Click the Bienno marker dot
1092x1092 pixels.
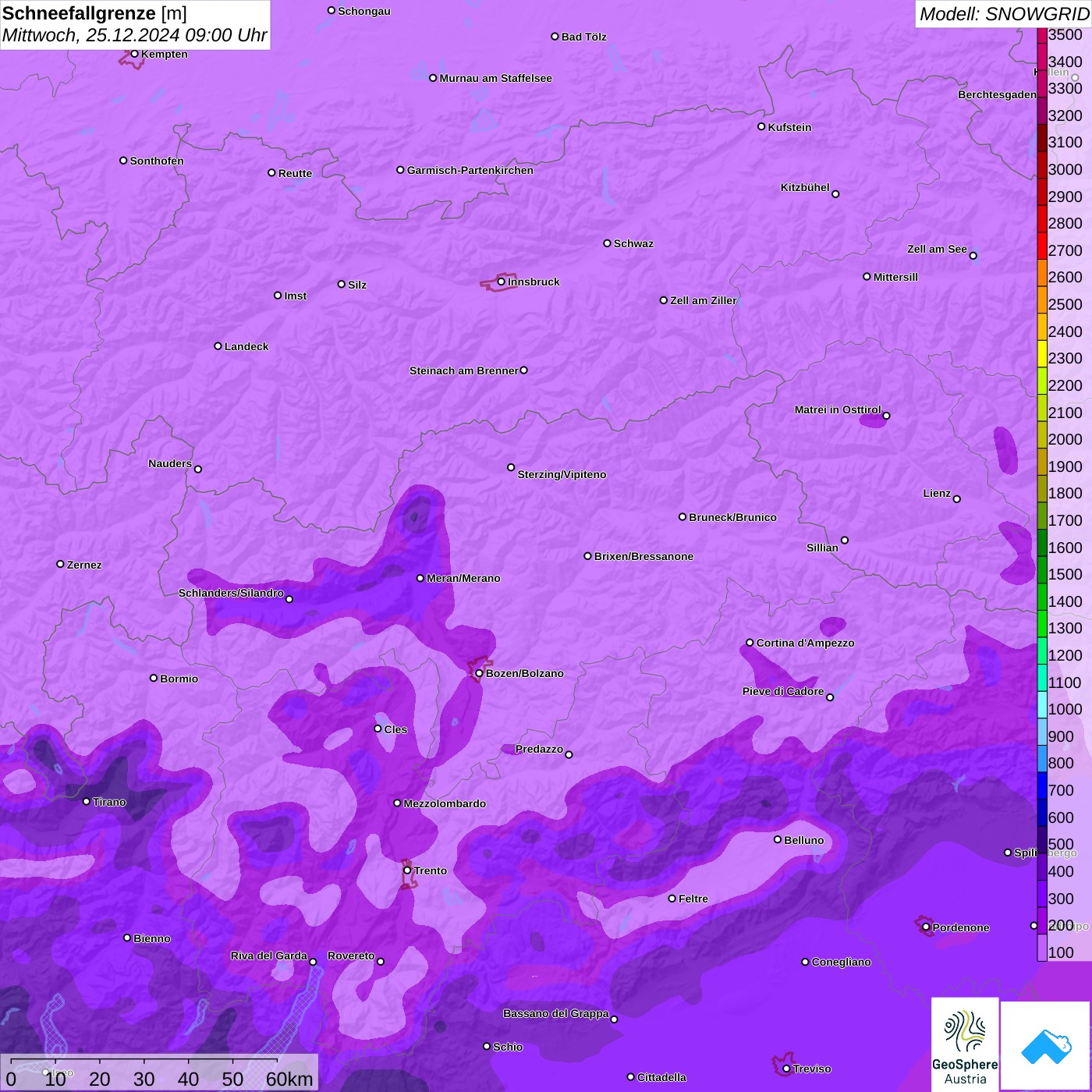tap(127, 938)
